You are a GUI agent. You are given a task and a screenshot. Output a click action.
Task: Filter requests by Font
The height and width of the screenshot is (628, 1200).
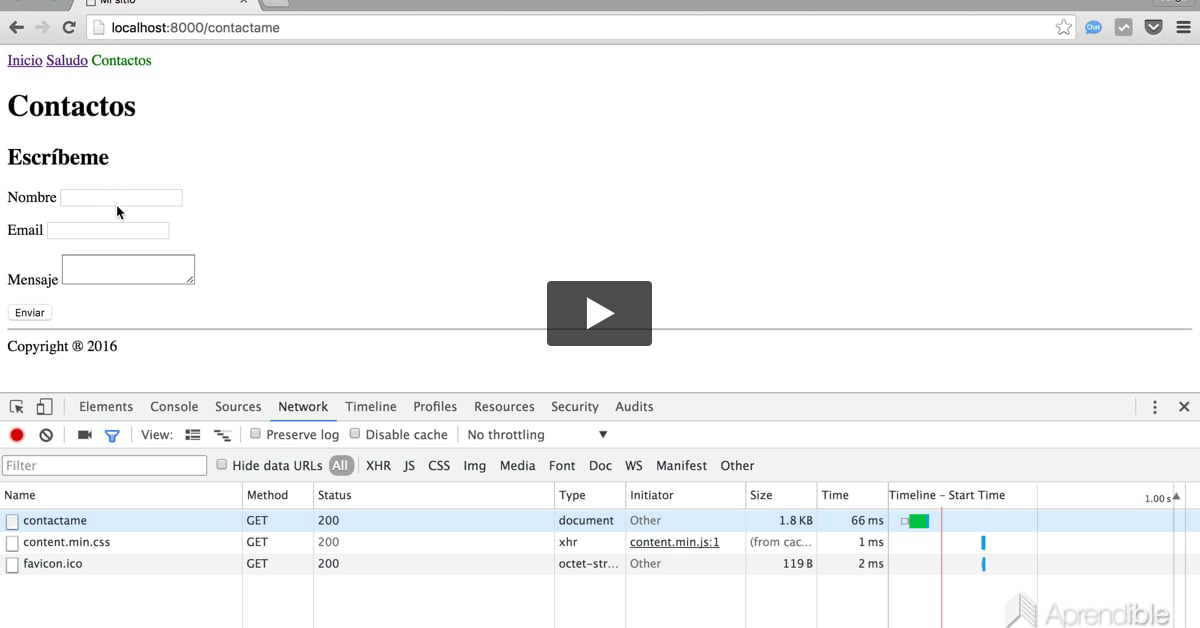[x=562, y=466]
